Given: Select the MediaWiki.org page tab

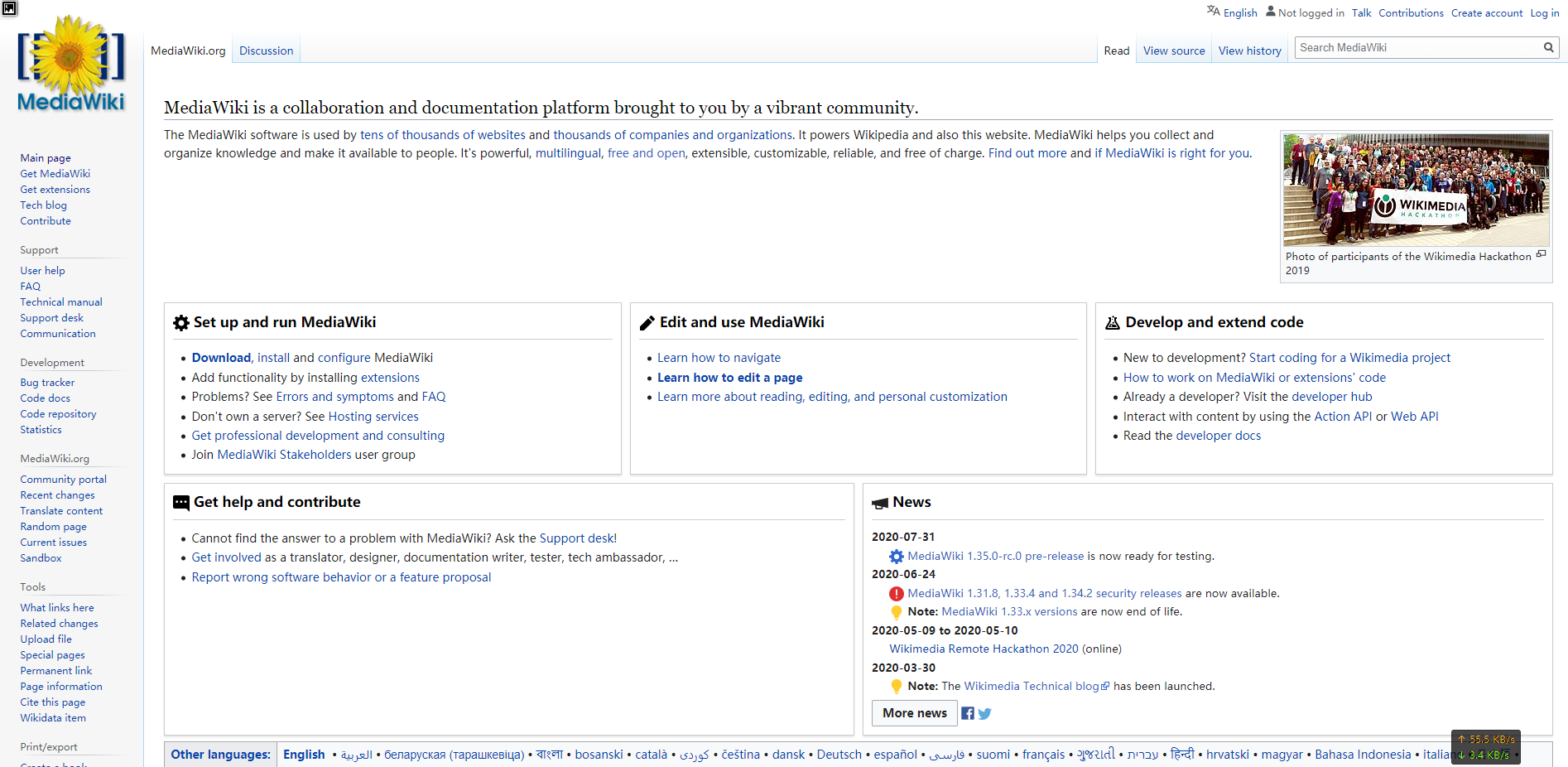Looking at the screenshot, I should coord(188,51).
